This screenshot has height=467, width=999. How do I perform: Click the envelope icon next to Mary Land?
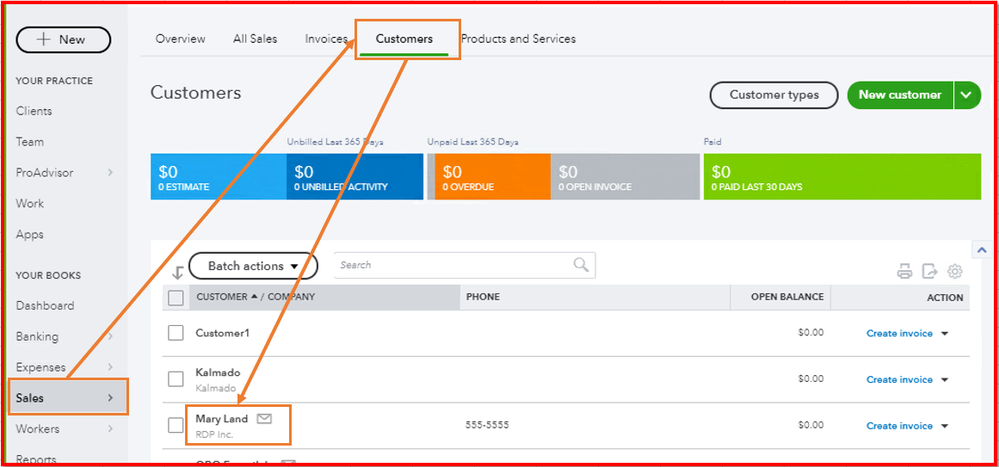(x=264, y=419)
